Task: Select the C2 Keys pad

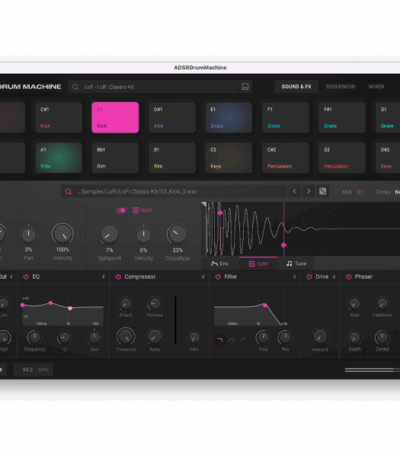Action: [229, 158]
